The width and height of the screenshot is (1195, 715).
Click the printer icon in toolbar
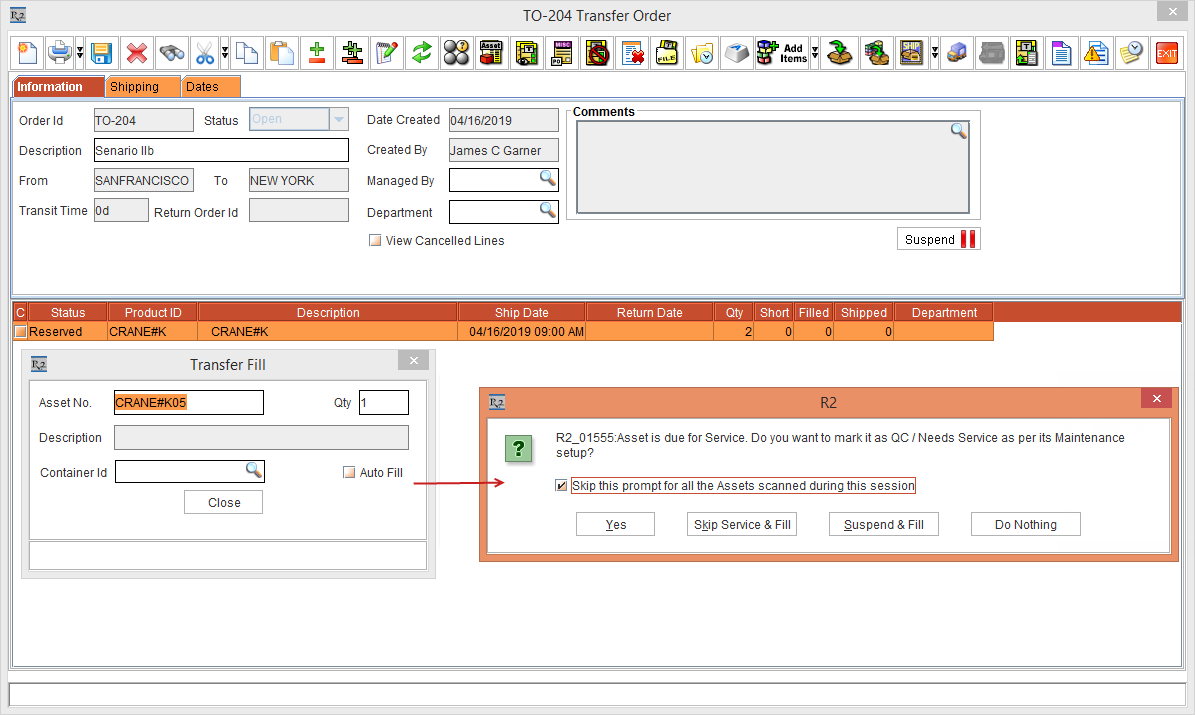click(60, 53)
